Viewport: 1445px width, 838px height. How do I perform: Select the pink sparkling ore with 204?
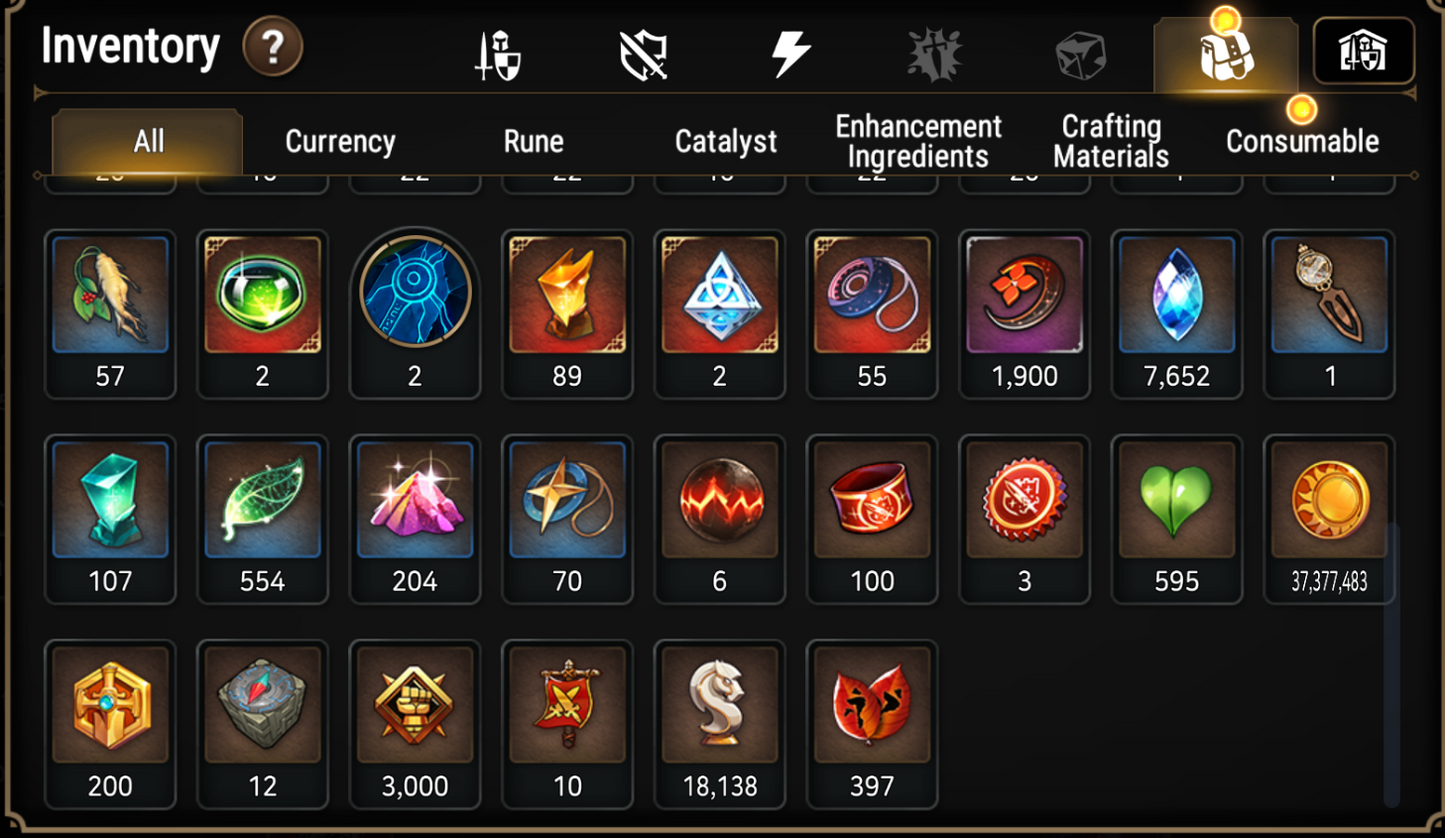coord(415,519)
